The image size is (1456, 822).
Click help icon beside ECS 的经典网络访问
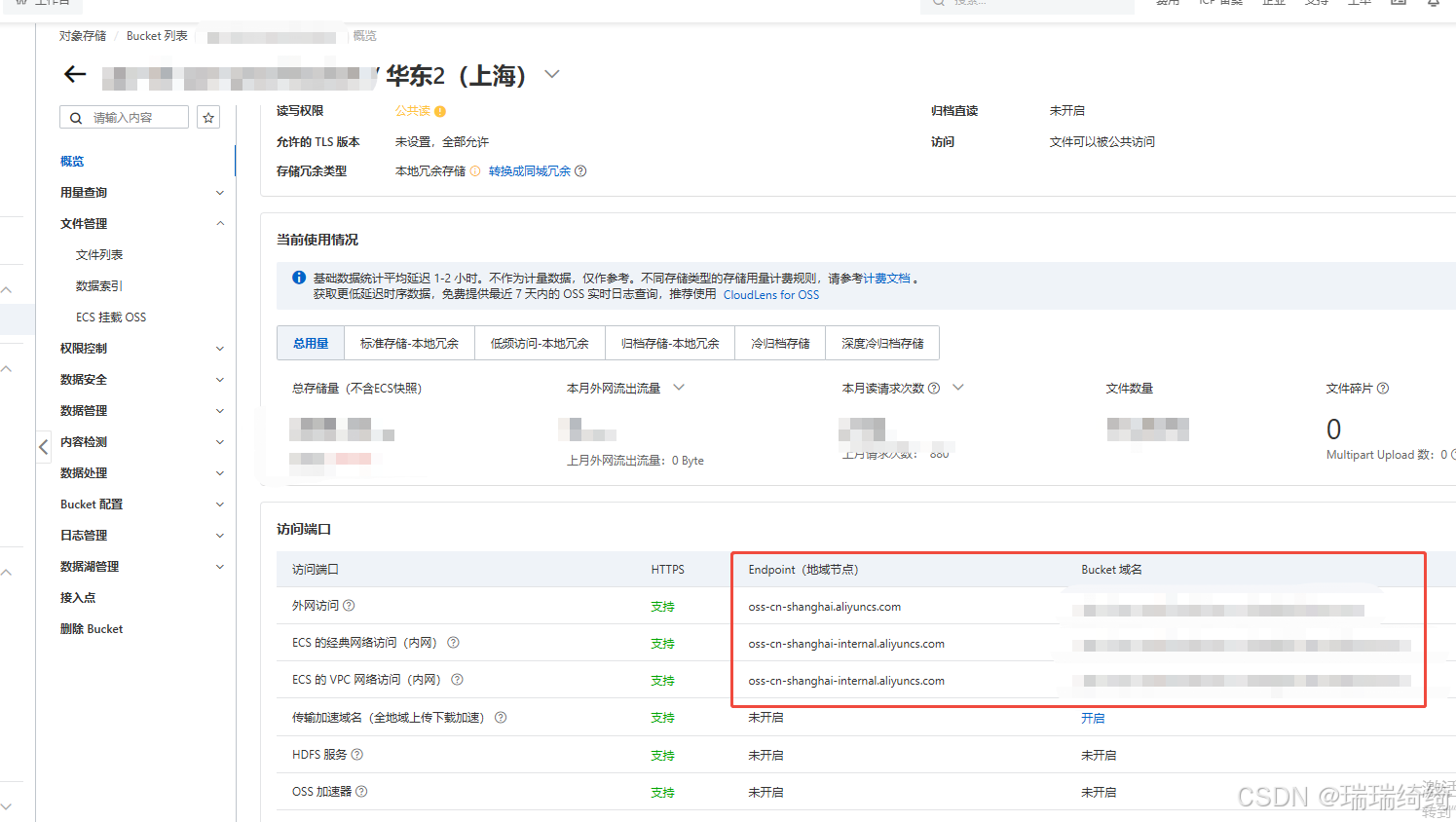(453, 643)
